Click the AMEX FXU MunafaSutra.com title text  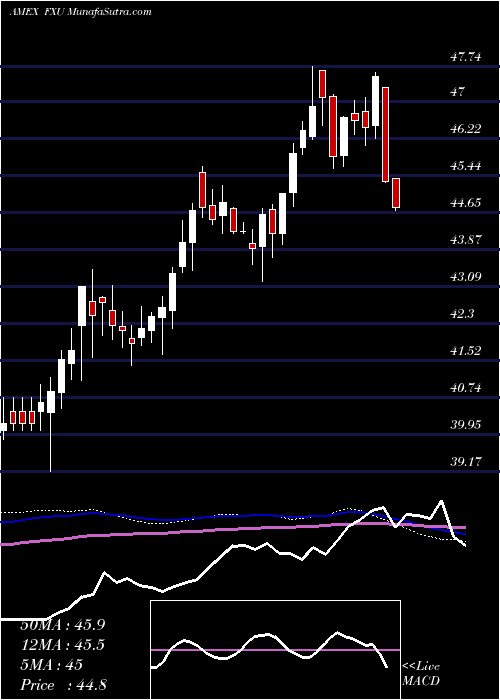pyautogui.click(x=80, y=12)
